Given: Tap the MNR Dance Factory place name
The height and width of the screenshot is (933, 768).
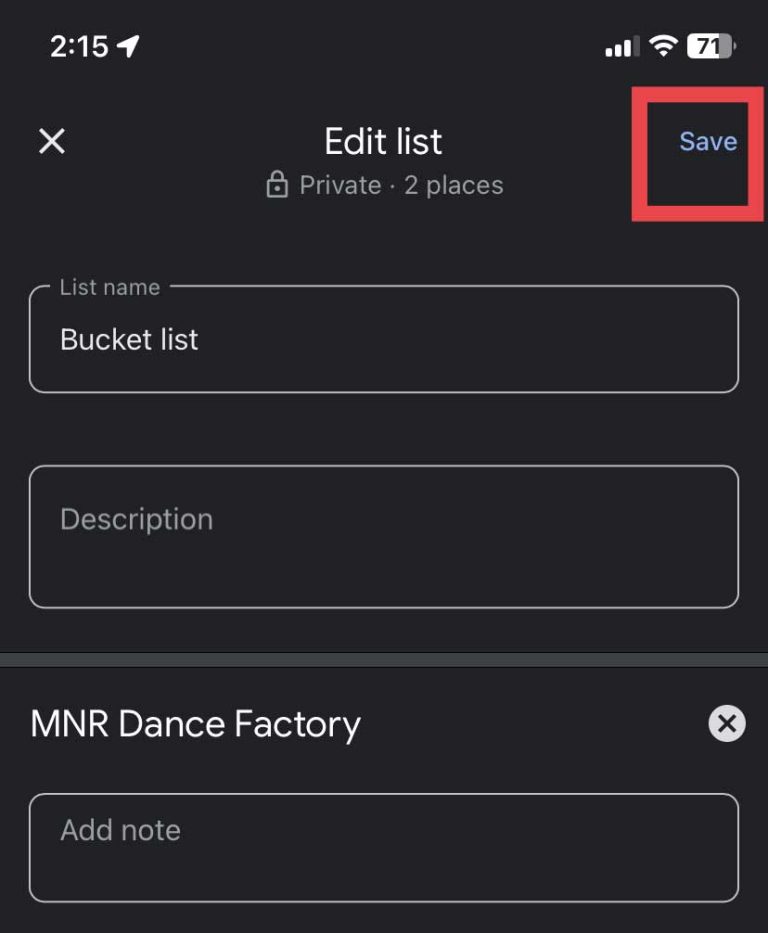Looking at the screenshot, I should (x=196, y=724).
